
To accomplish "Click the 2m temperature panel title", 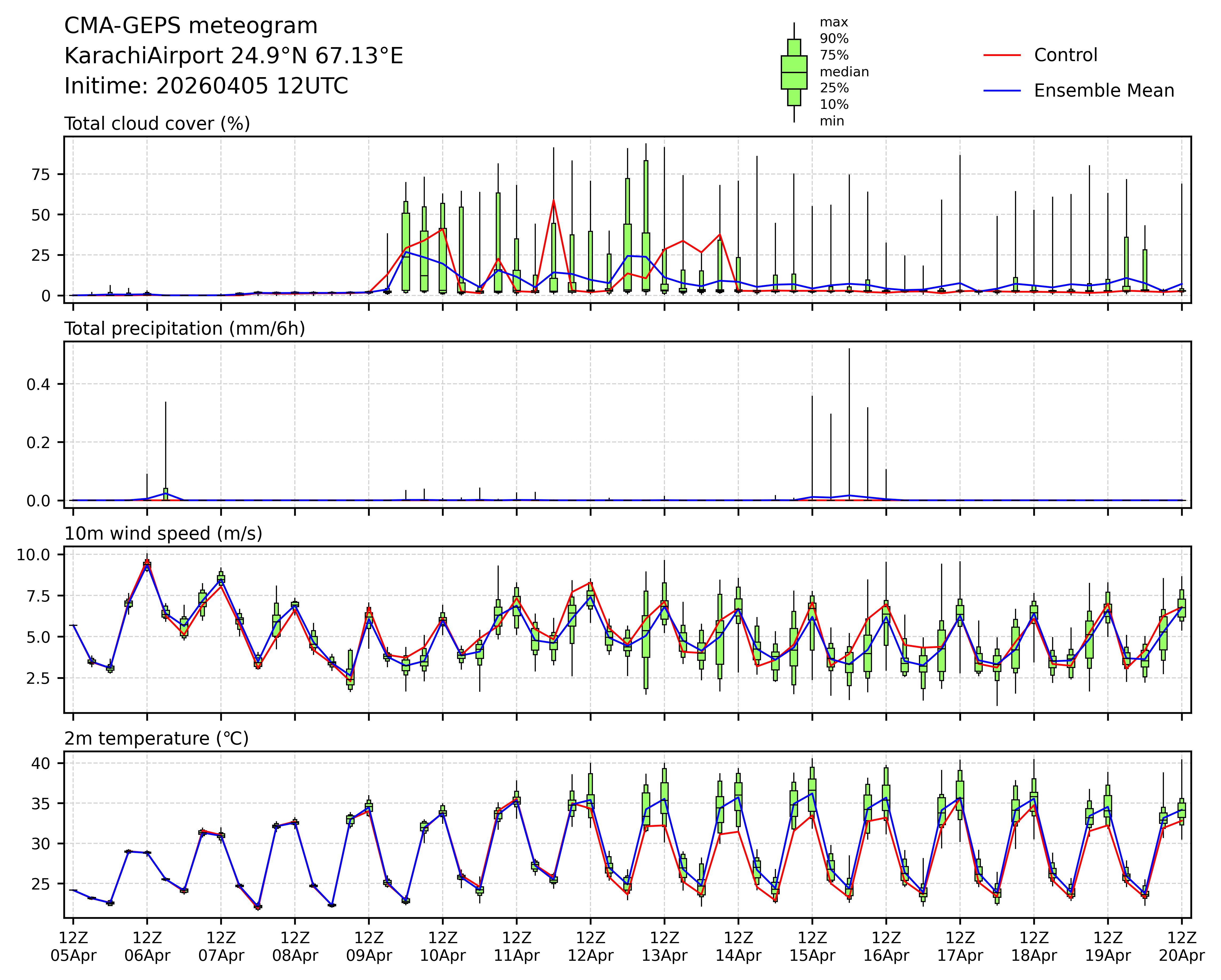I will 156,739.
